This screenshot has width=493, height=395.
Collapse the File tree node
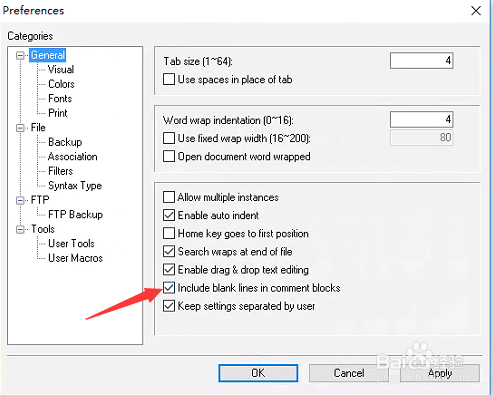(x=21, y=128)
